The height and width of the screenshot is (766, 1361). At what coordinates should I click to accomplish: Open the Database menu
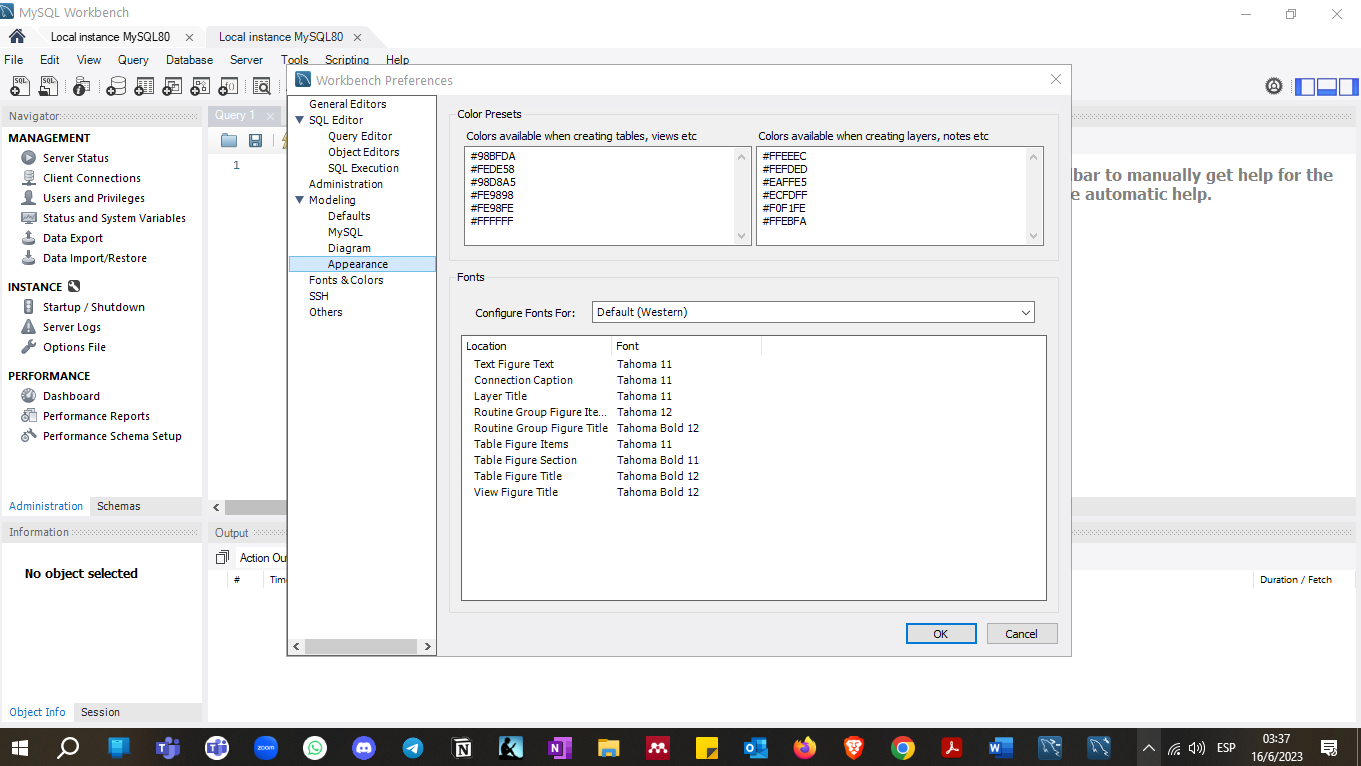click(189, 60)
